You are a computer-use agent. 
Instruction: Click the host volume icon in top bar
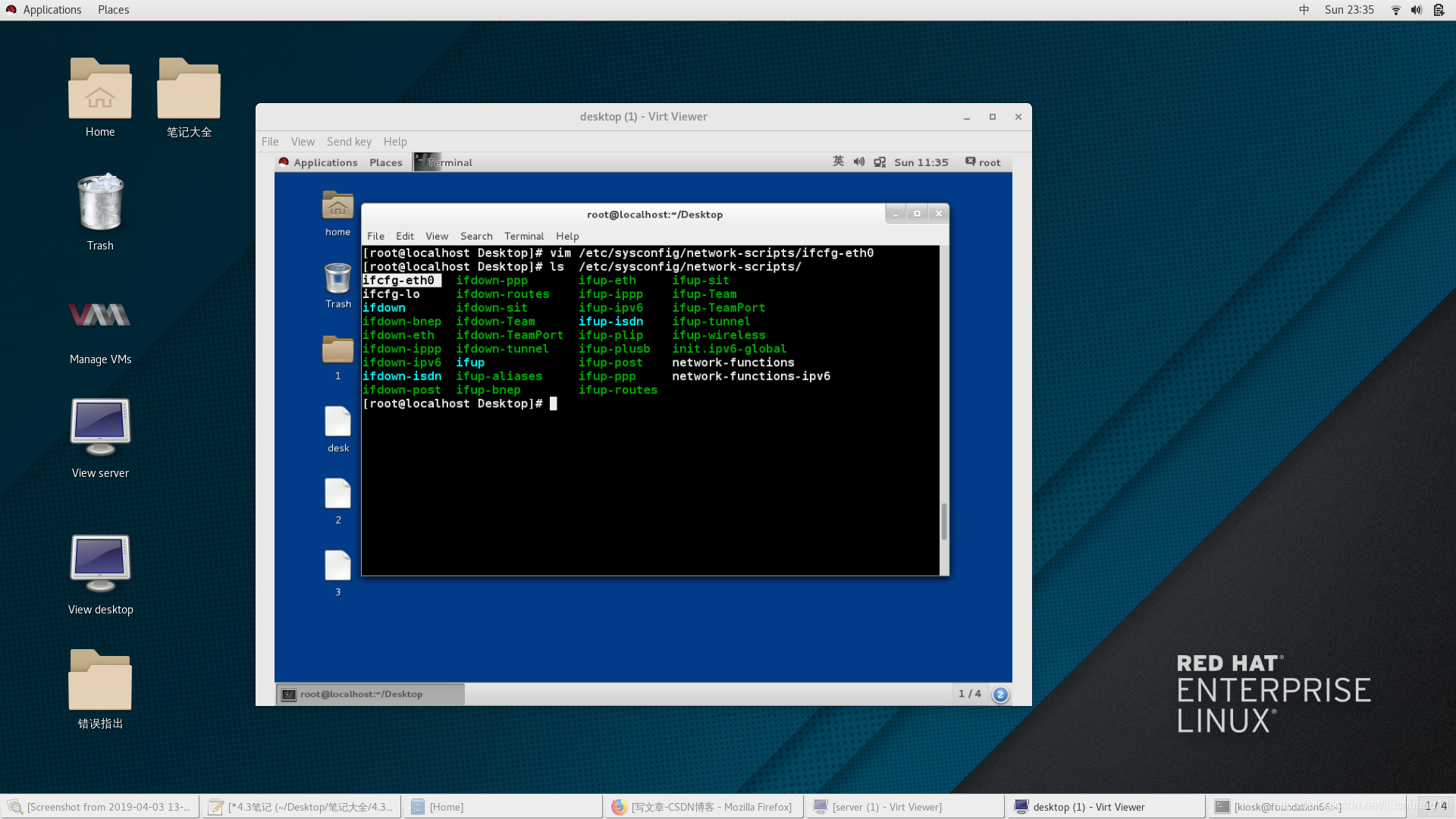1417,10
